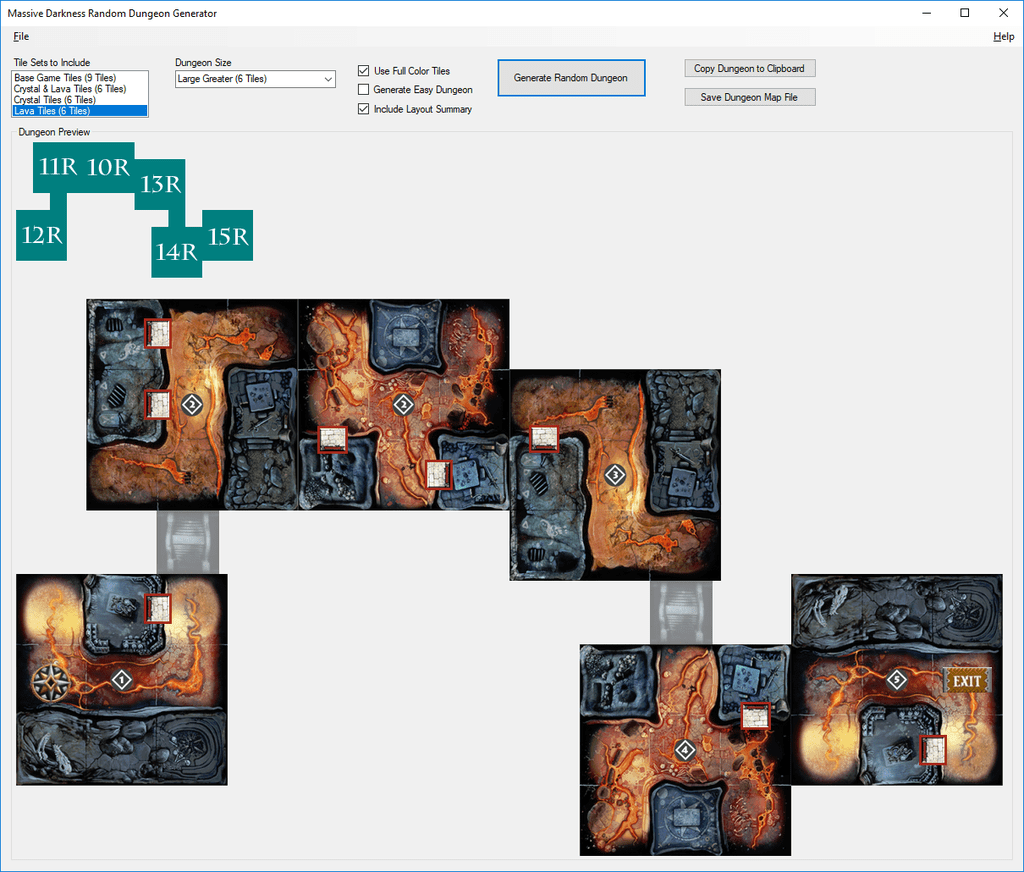
Task: Click the 12R layout summary block
Action: coord(41,235)
